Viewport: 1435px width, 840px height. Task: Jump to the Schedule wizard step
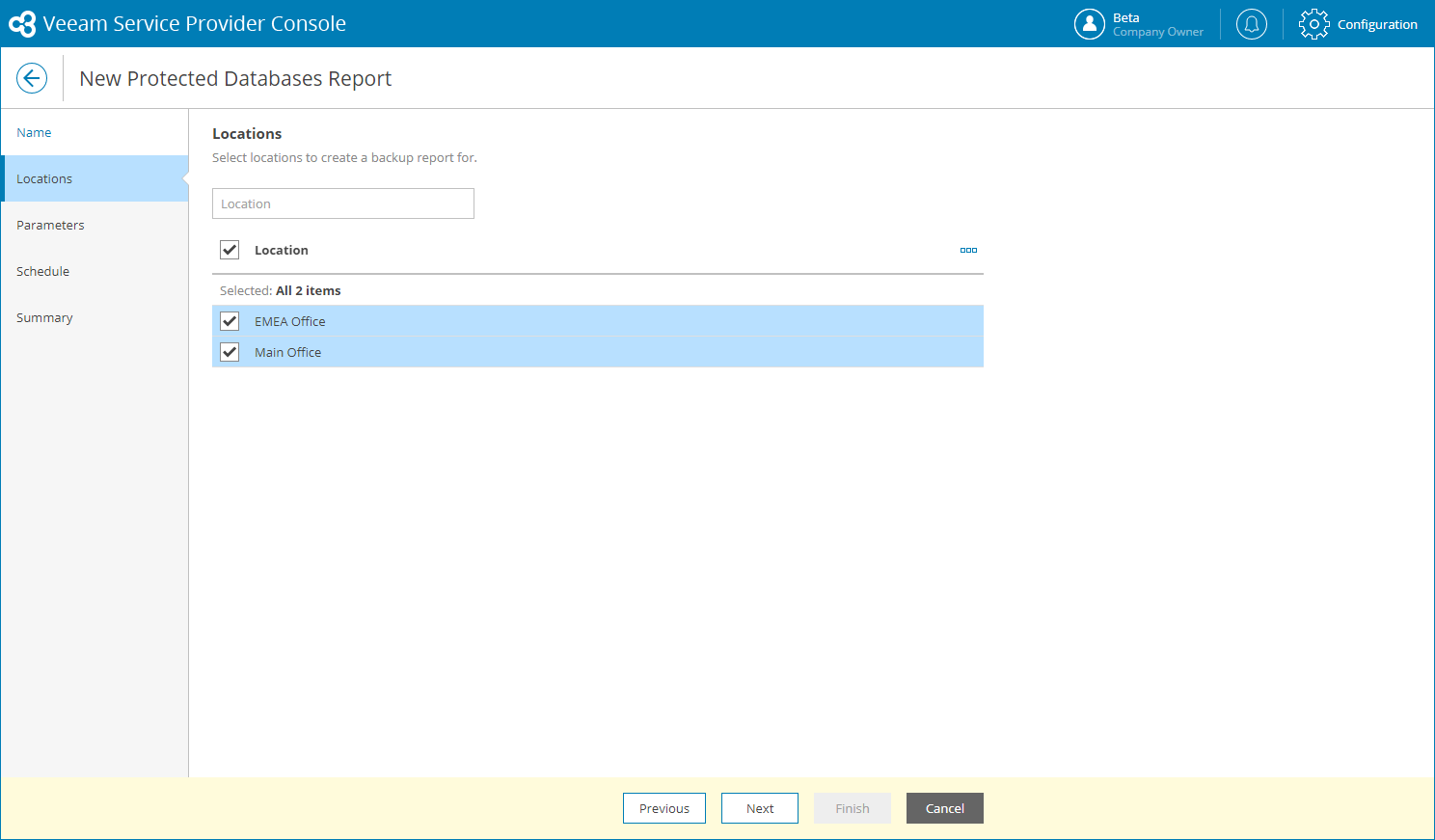click(x=95, y=271)
